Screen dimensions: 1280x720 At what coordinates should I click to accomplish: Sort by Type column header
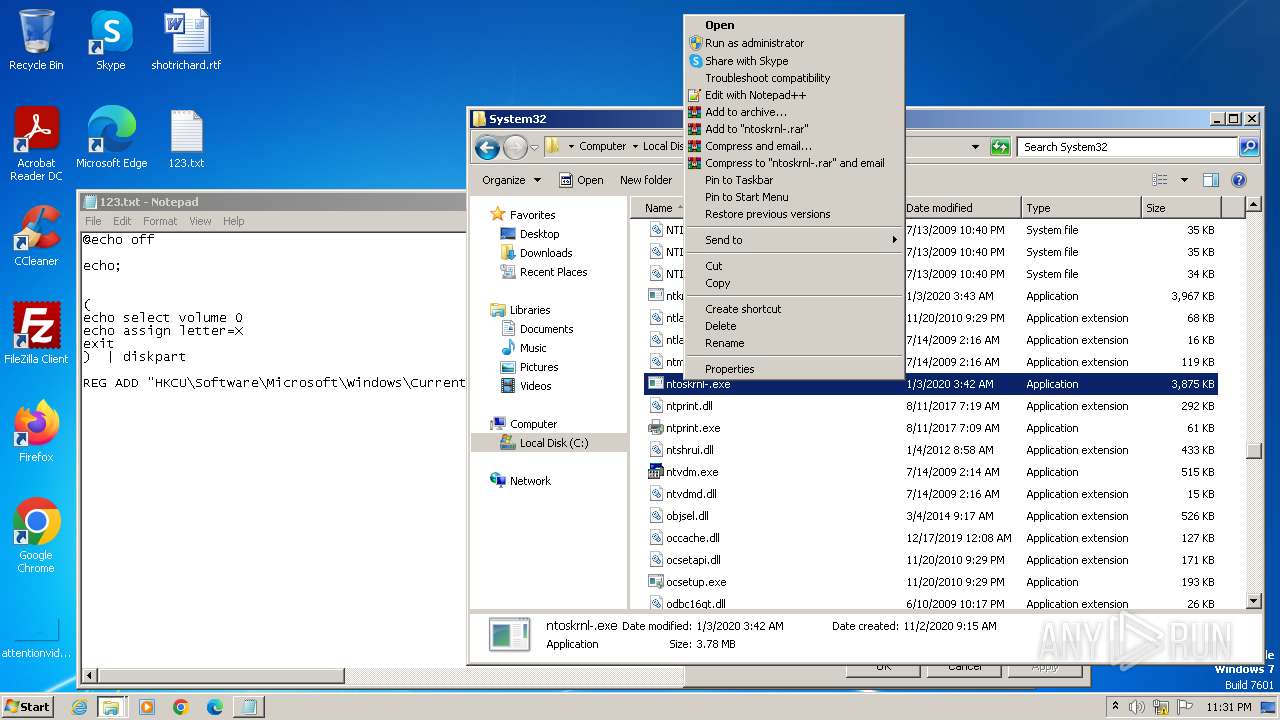tap(1081, 208)
